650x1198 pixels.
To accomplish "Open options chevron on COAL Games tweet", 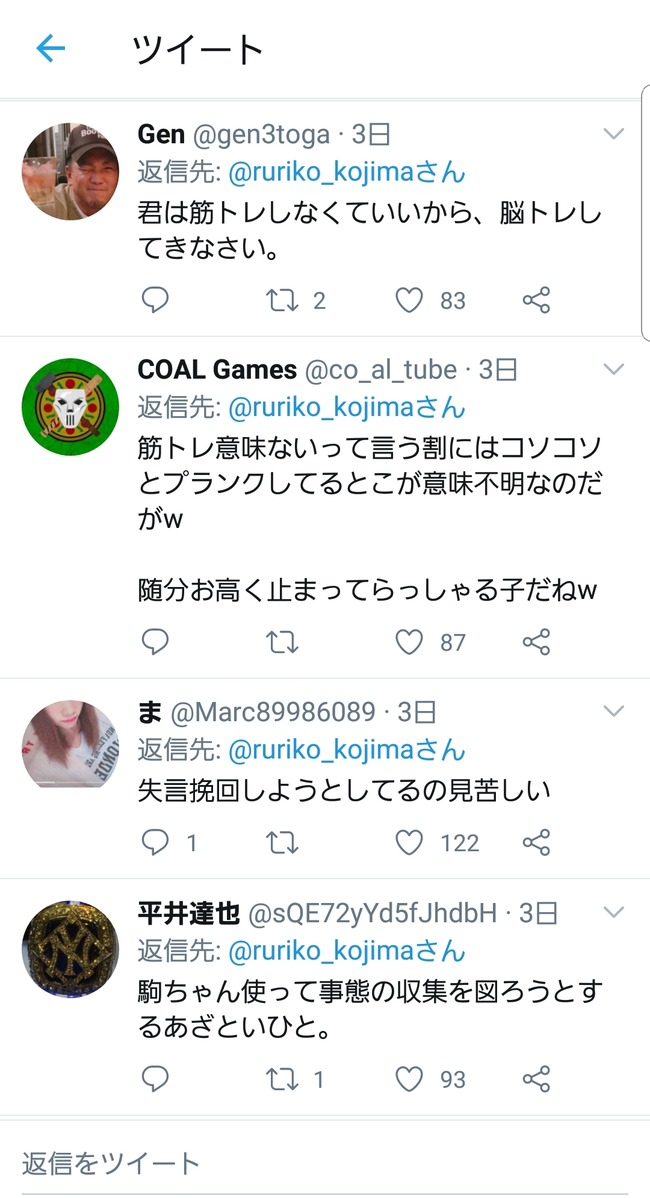I will [614, 370].
